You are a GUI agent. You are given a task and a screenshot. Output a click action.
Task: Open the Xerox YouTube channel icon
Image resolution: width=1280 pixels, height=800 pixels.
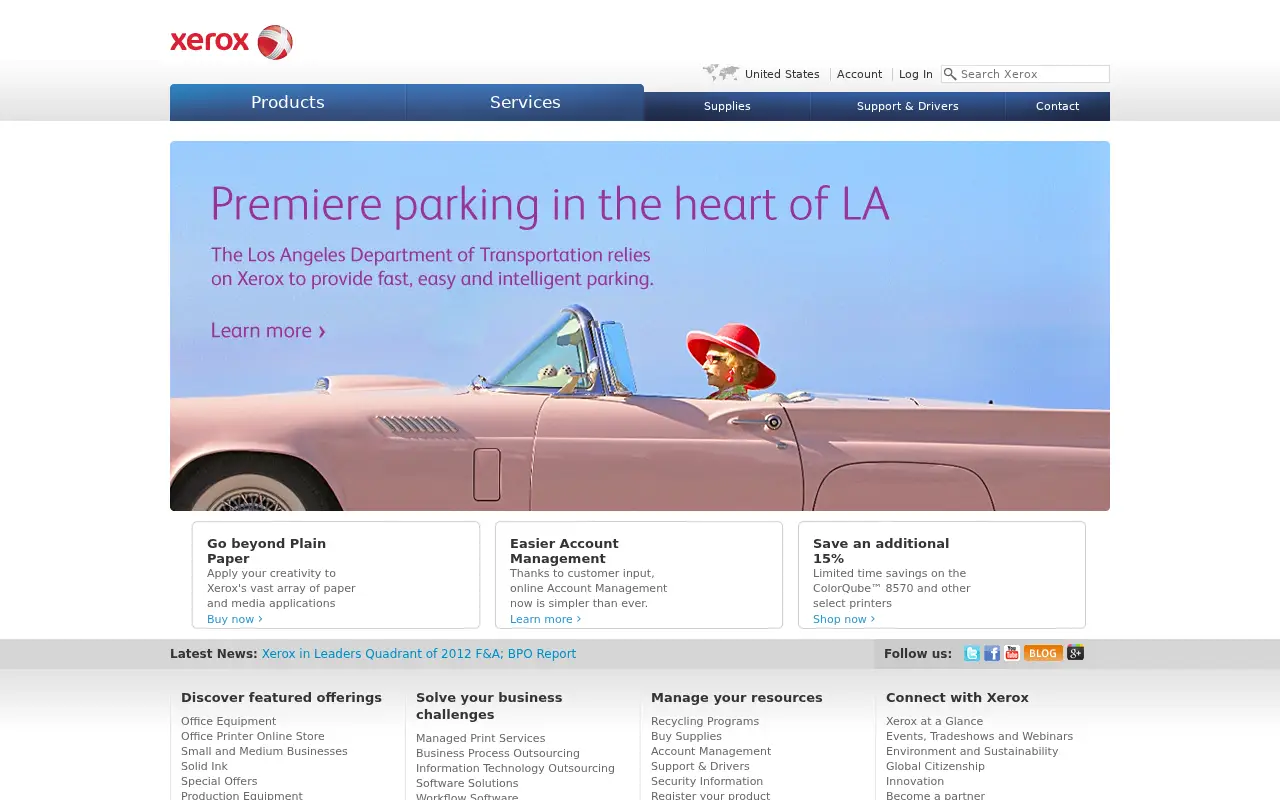point(1012,653)
